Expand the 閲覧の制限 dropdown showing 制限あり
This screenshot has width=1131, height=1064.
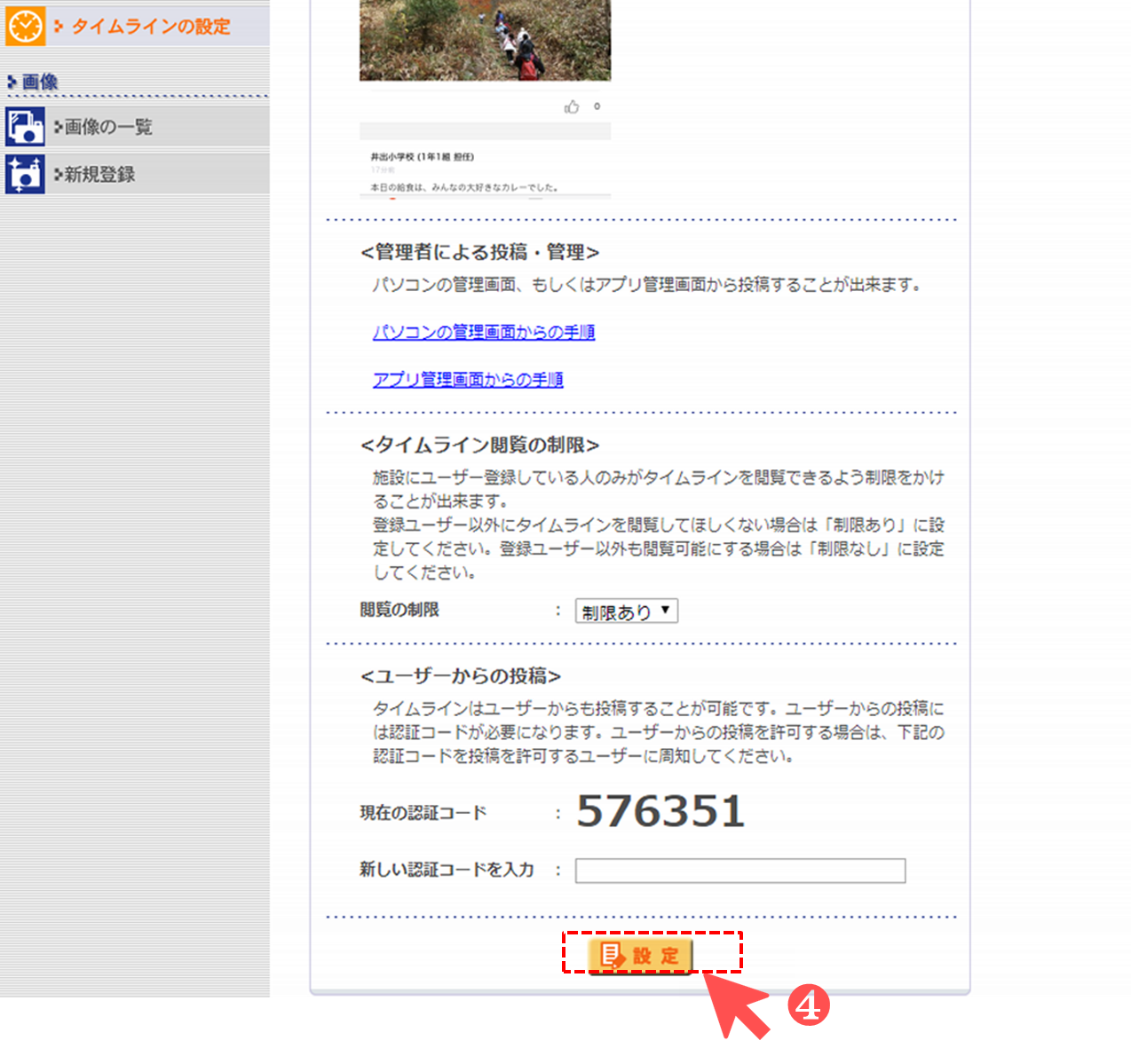(x=627, y=611)
